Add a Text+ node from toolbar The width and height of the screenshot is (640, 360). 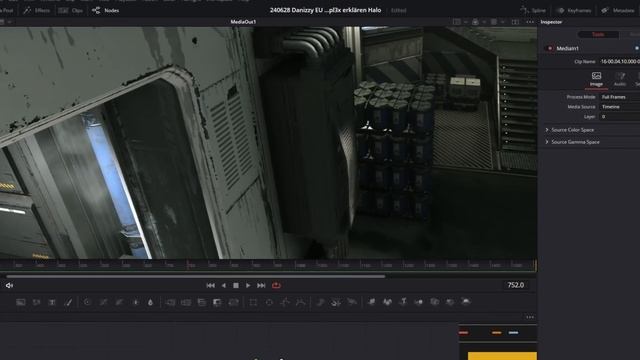[52, 302]
